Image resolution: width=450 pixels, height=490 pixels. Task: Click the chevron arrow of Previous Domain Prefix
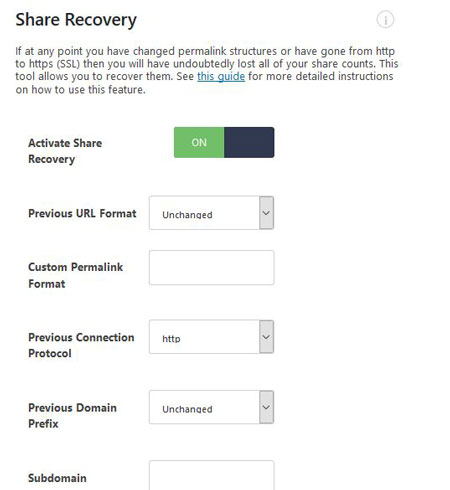(x=266, y=407)
